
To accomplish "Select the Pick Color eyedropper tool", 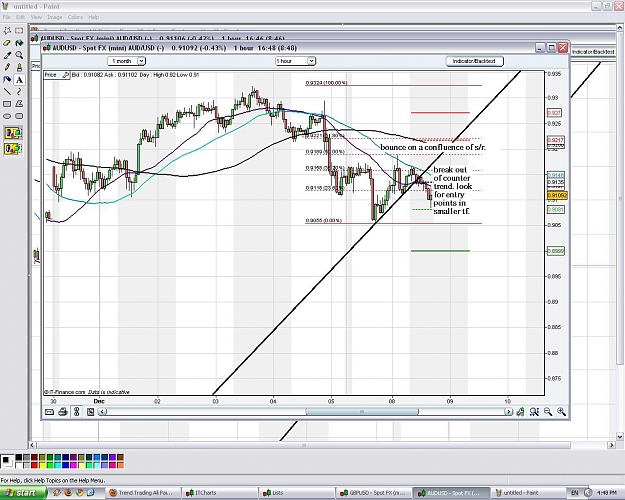I will point(7,55).
